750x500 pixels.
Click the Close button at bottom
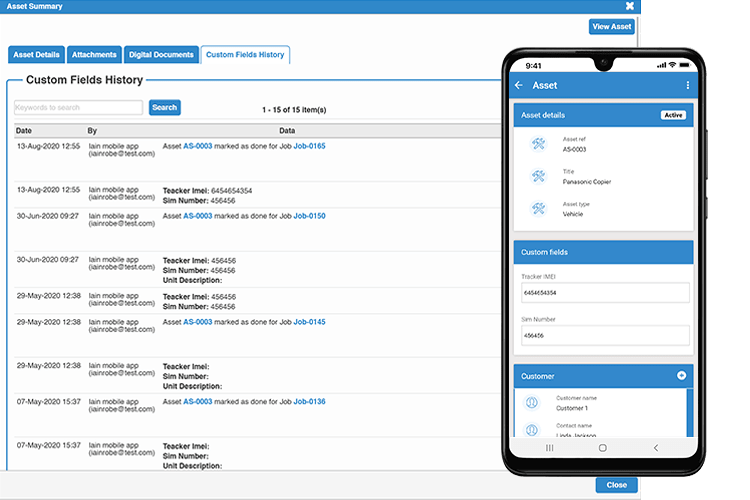tap(616, 485)
